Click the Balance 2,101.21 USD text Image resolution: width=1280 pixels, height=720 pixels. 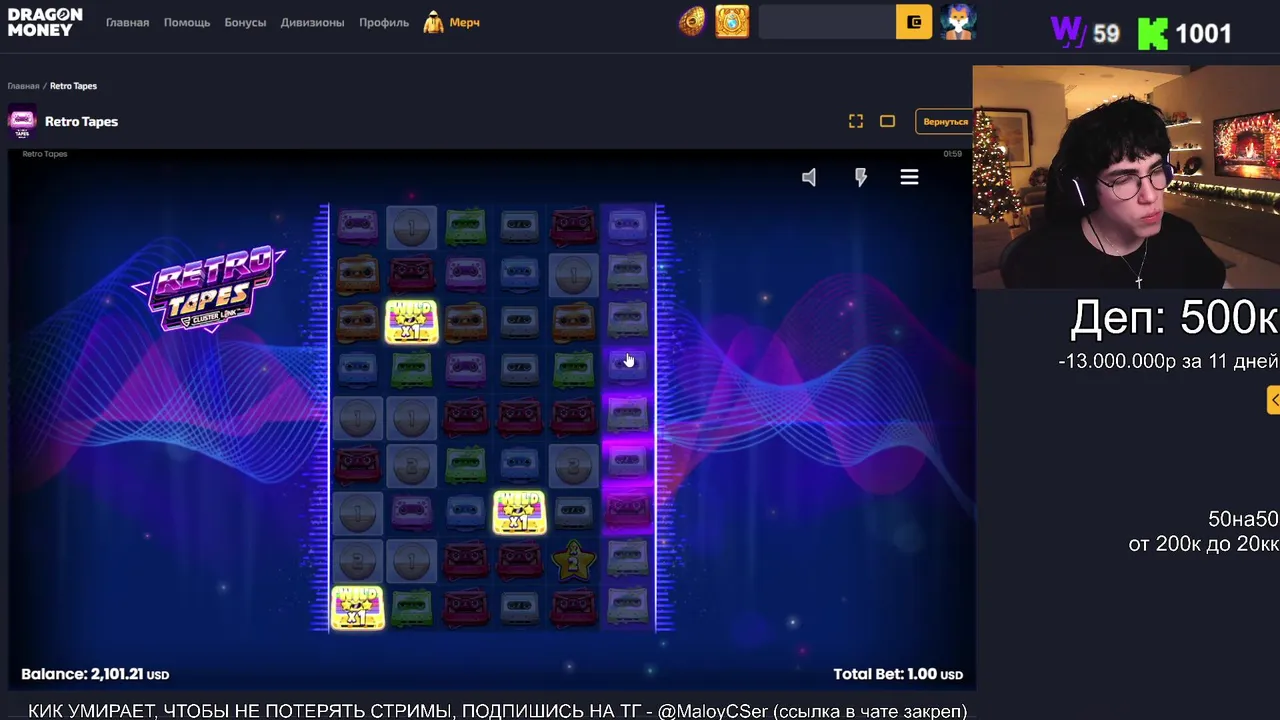(x=95, y=674)
